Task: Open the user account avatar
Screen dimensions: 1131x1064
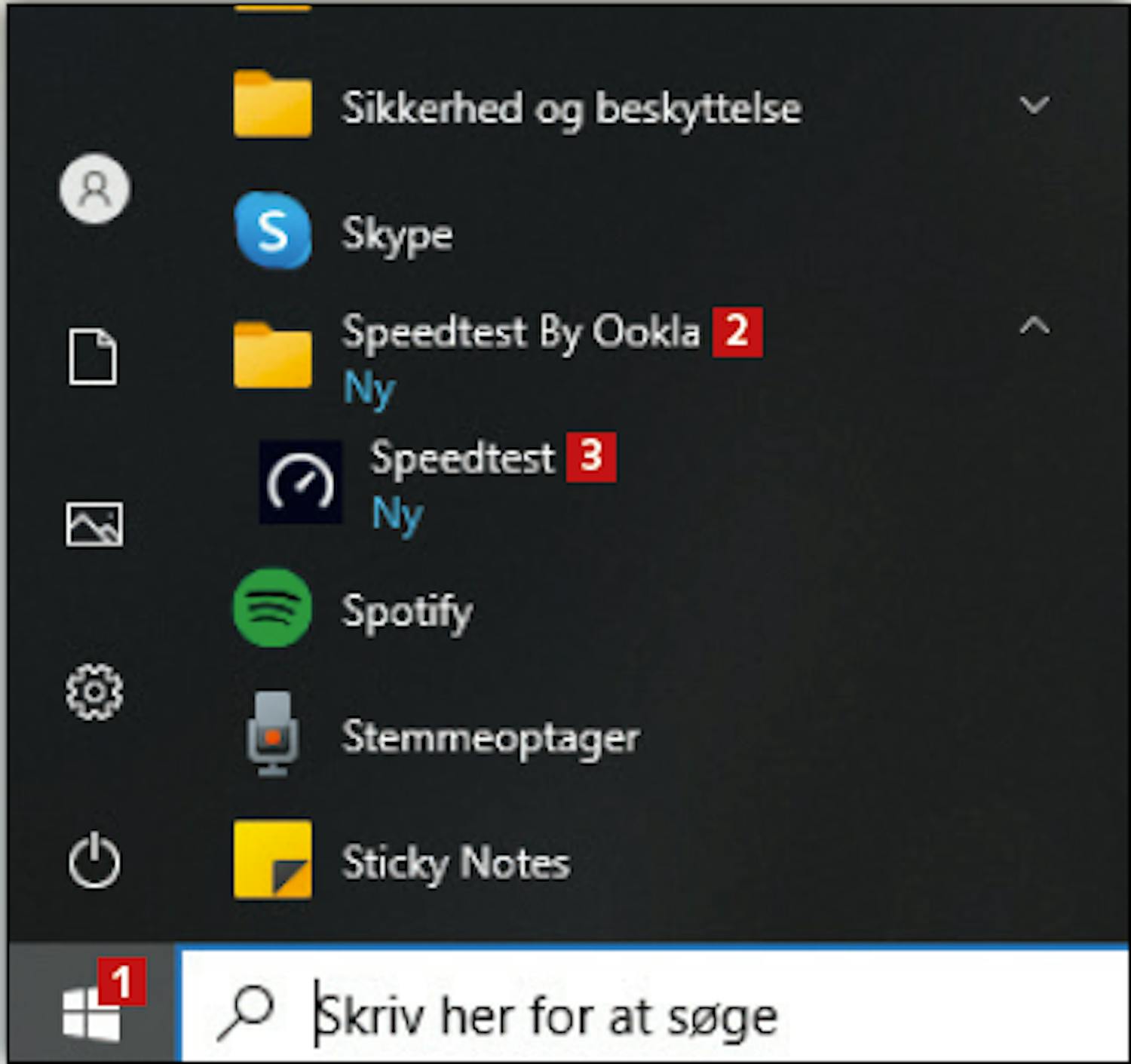Action: click(x=94, y=189)
